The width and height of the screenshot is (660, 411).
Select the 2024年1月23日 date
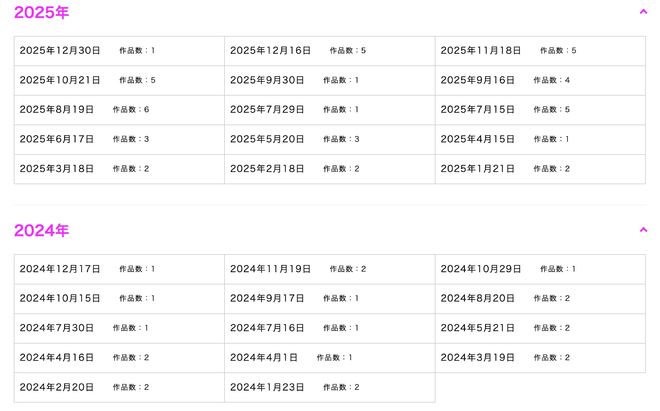click(x=330, y=387)
